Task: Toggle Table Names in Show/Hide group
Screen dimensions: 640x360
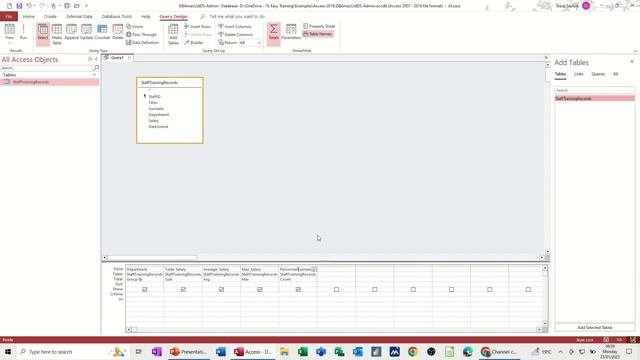Action: [318, 34]
